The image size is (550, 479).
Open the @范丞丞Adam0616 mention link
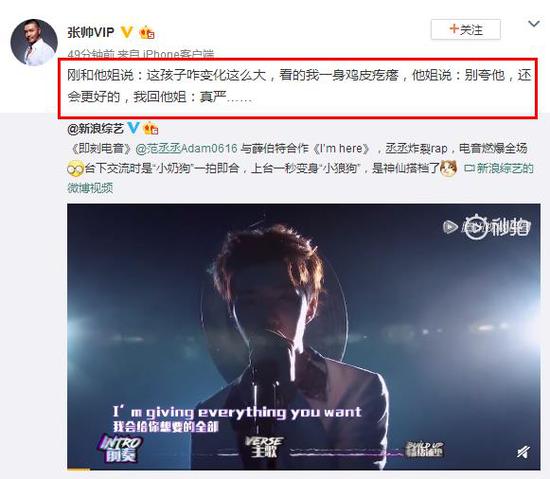(x=186, y=148)
